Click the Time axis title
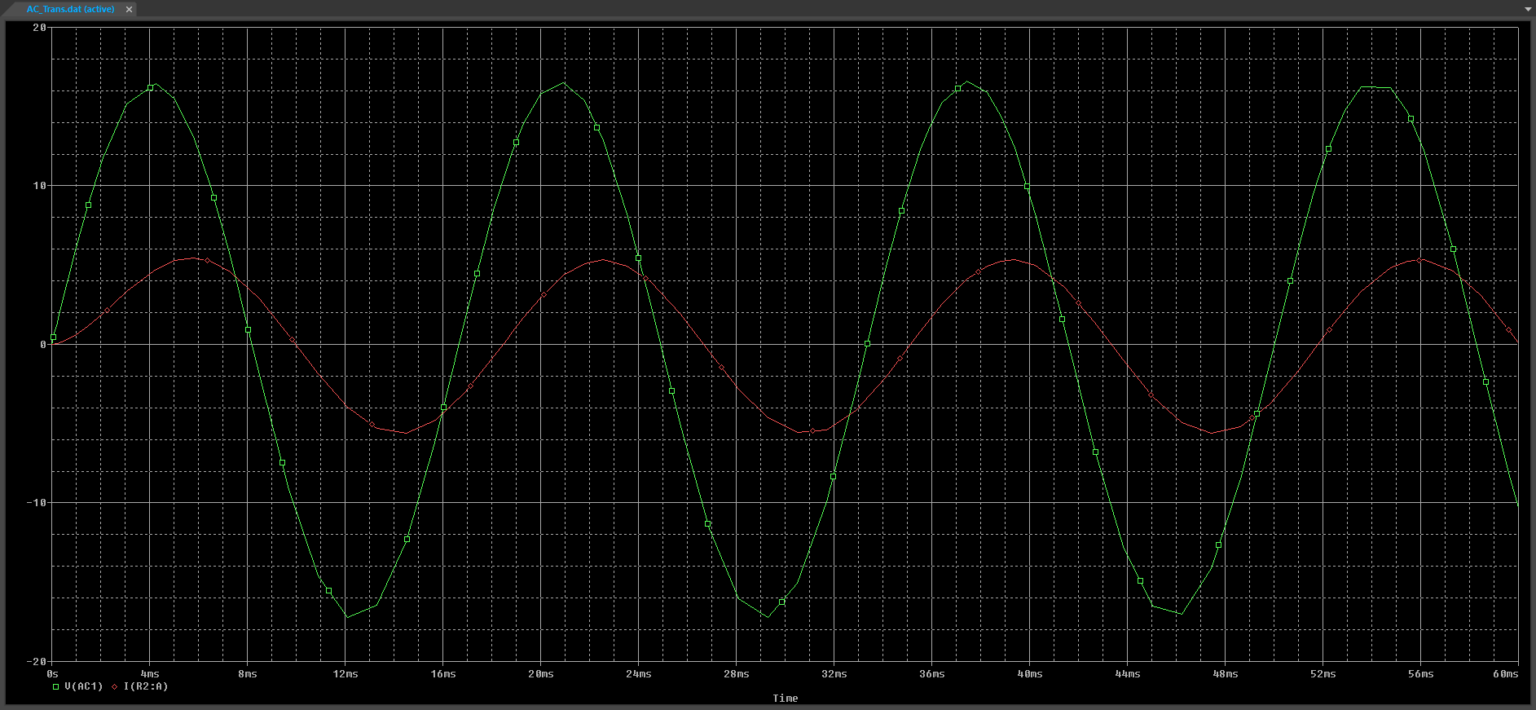Screen dimensions: 1536x710 [785, 698]
